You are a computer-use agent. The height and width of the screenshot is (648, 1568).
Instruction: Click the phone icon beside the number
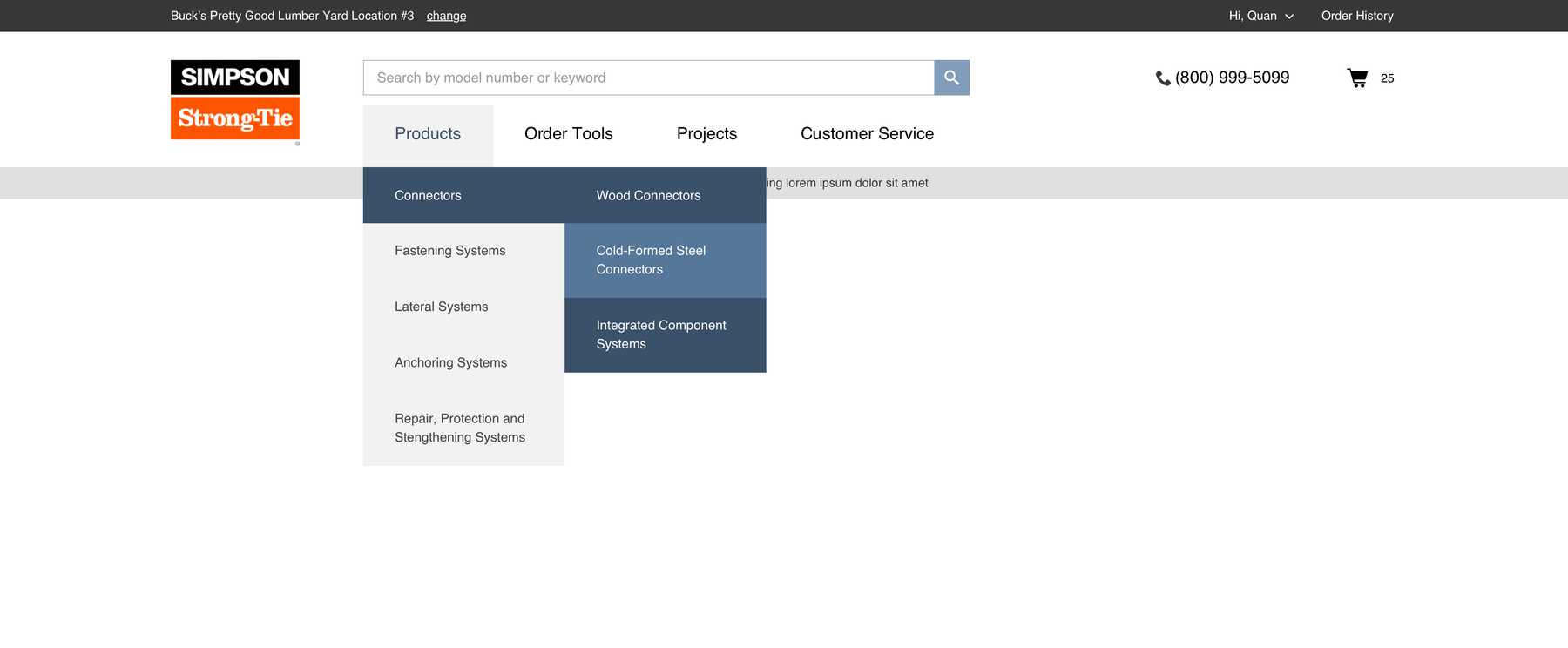click(x=1162, y=78)
